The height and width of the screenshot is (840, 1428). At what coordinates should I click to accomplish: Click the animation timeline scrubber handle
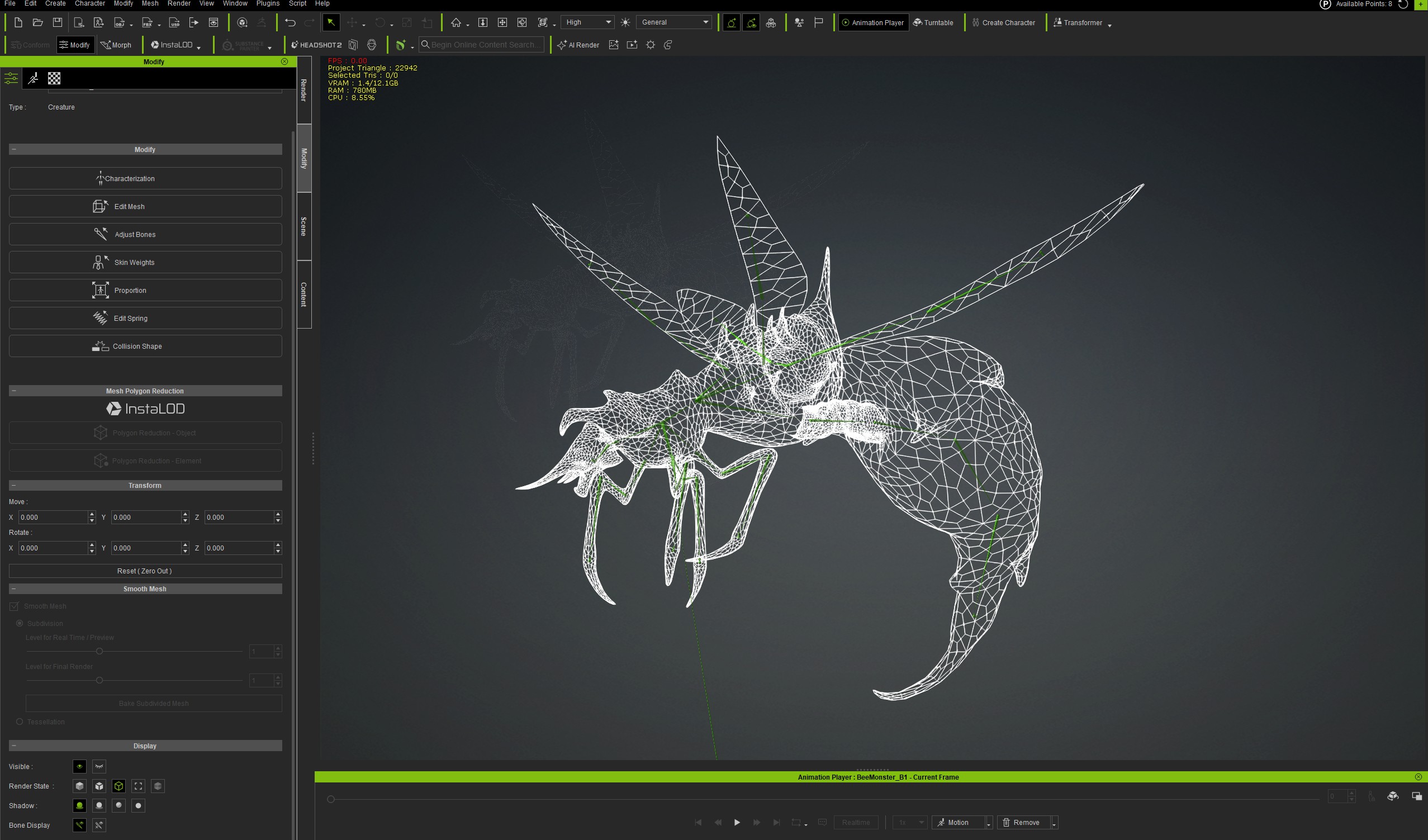(x=331, y=799)
